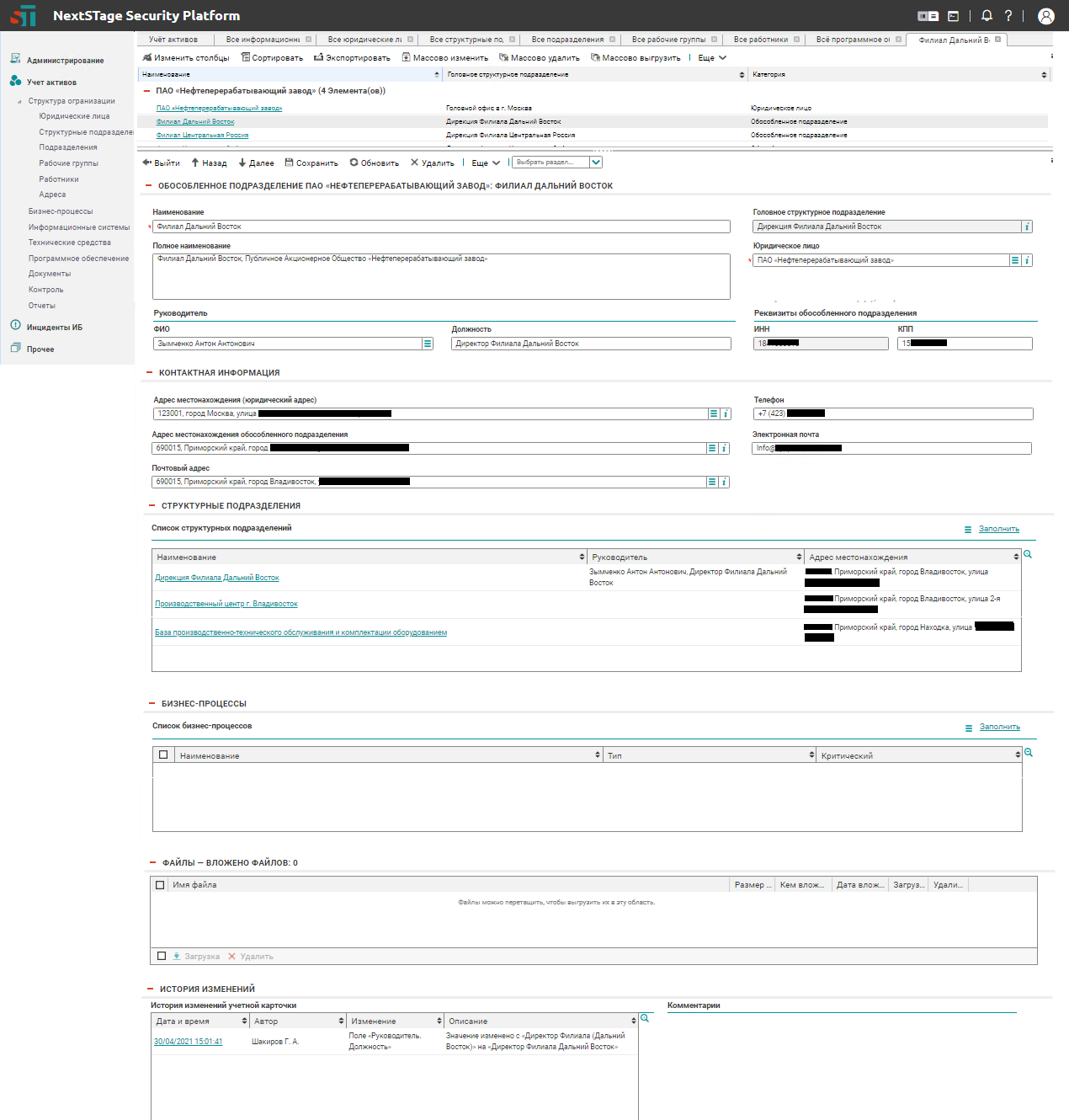Click Заполнить link for business processes
Image resolution: width=1069 pixels, height=1120 pixels.
[1000, 727]
